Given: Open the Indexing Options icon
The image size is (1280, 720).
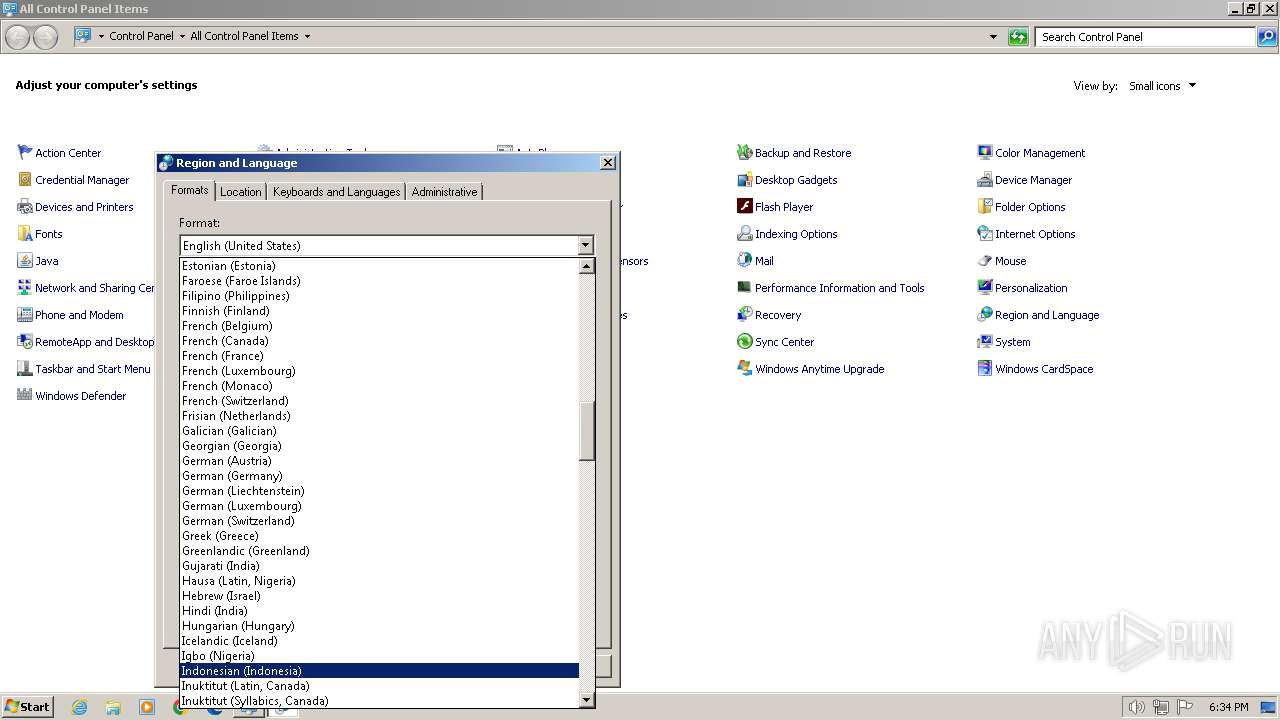Looking at the screenshot, I should (745, 234).
